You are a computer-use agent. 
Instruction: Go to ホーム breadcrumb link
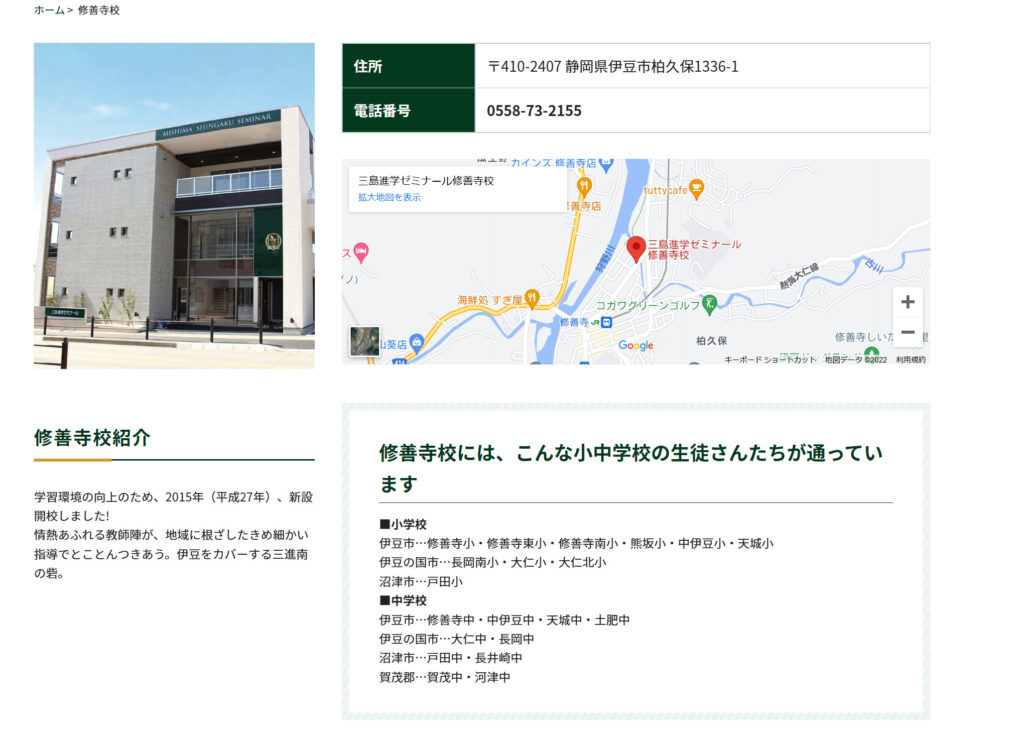click(49, 10)
